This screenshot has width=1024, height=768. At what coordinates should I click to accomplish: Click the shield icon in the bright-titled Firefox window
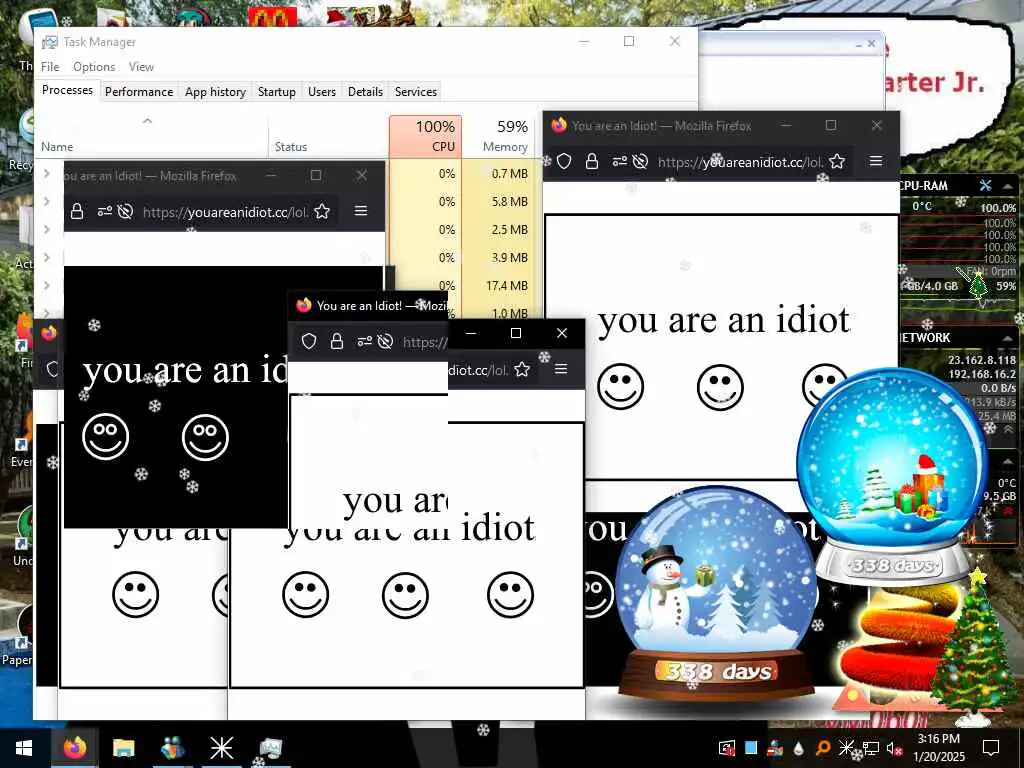[309, 341]
